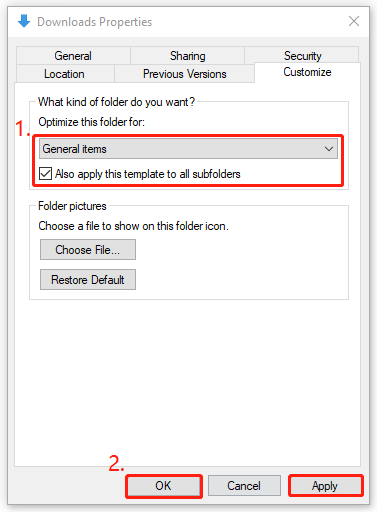The width and height of the screenshot is (377, 512).
Task: Click the Downloads Properties title text
Action: (95, 22)
